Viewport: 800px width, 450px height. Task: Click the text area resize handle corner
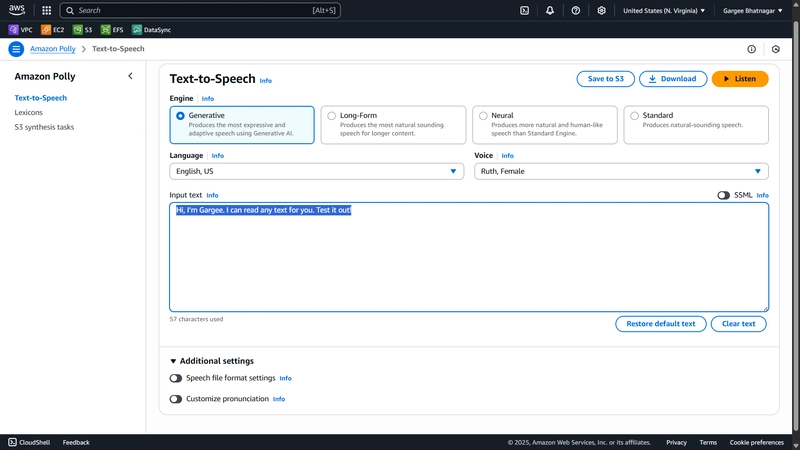click(x=765, y=308)
